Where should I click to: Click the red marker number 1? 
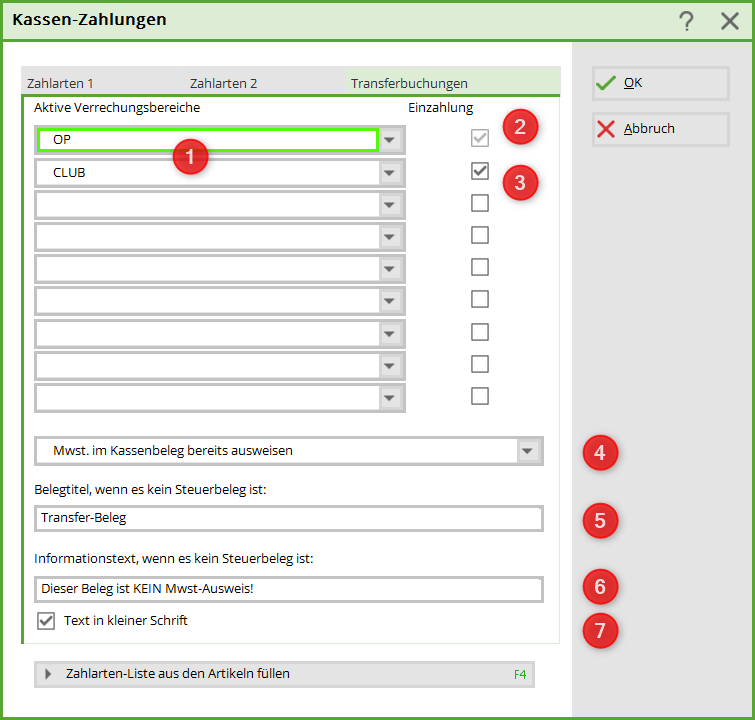[x=190, y=156]
